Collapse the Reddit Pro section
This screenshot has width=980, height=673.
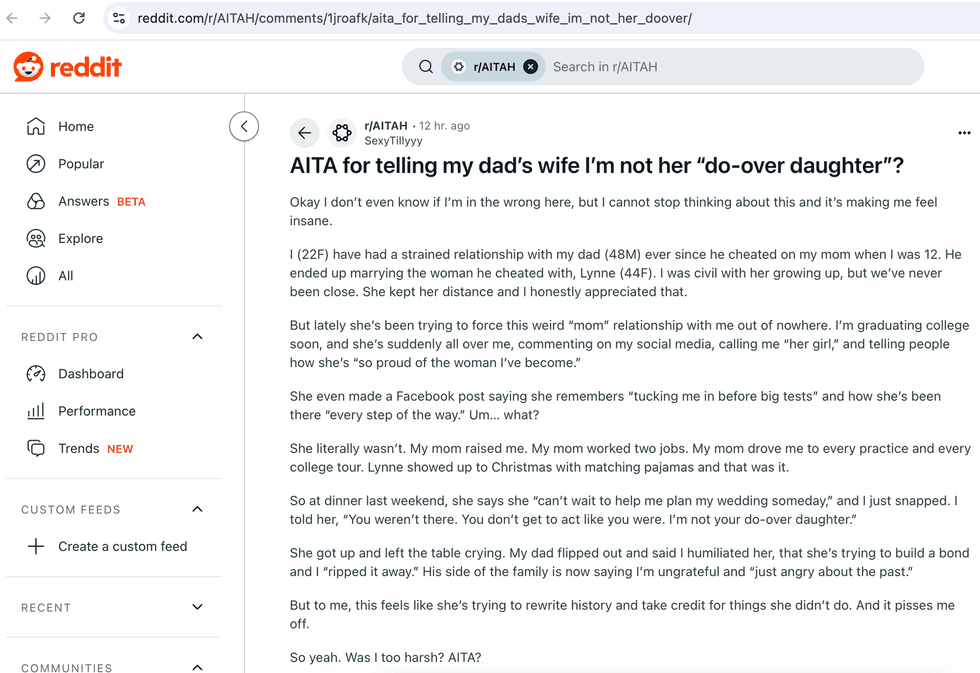(x=198, y=337)
